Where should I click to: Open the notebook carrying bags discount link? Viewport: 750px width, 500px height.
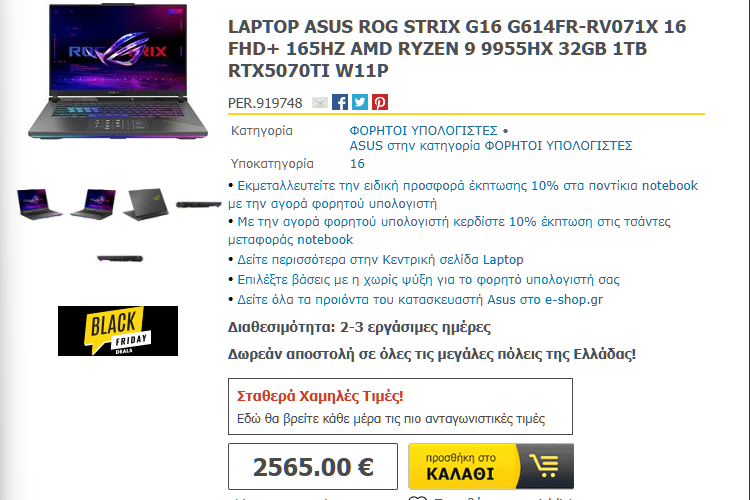point(449,231)
